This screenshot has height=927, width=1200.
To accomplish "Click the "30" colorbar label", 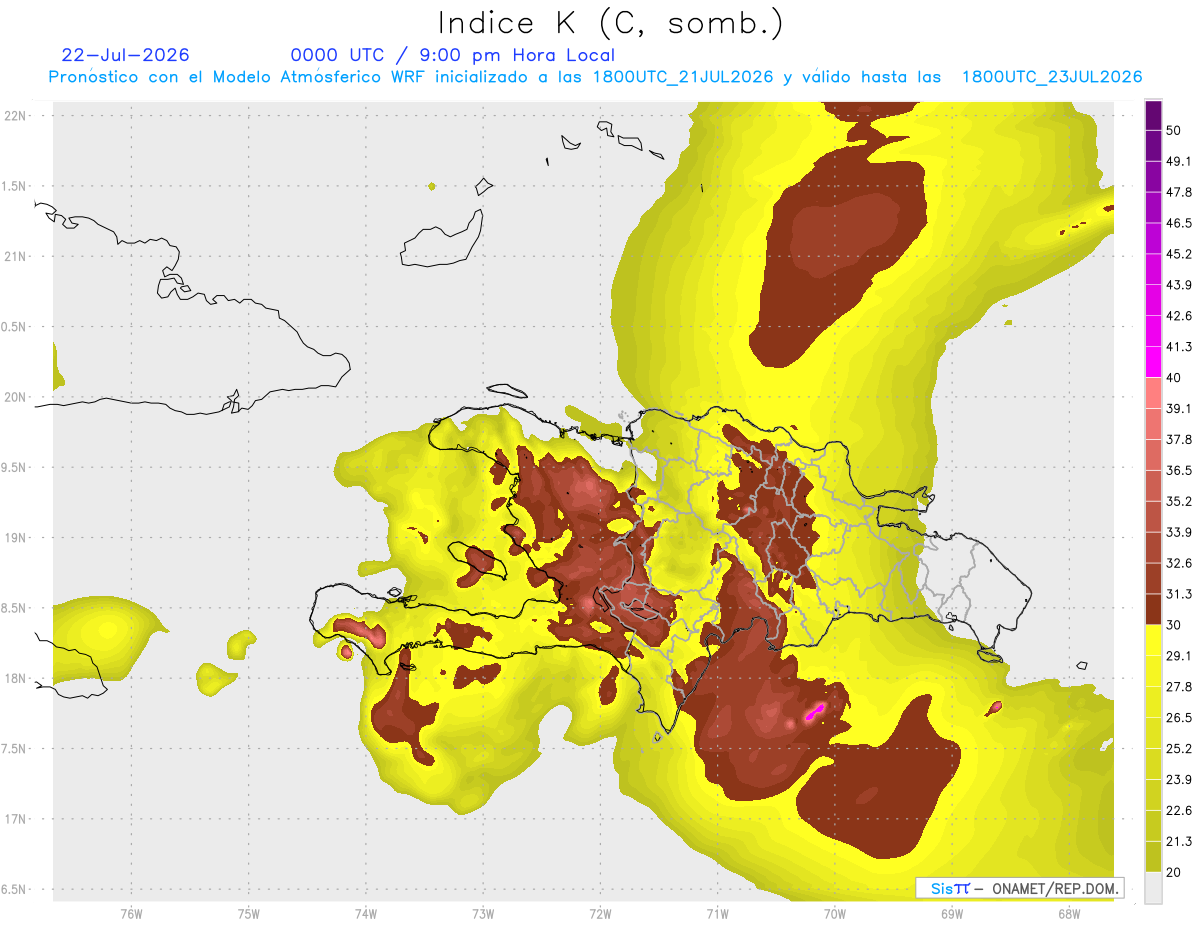I will (1175, 625).
